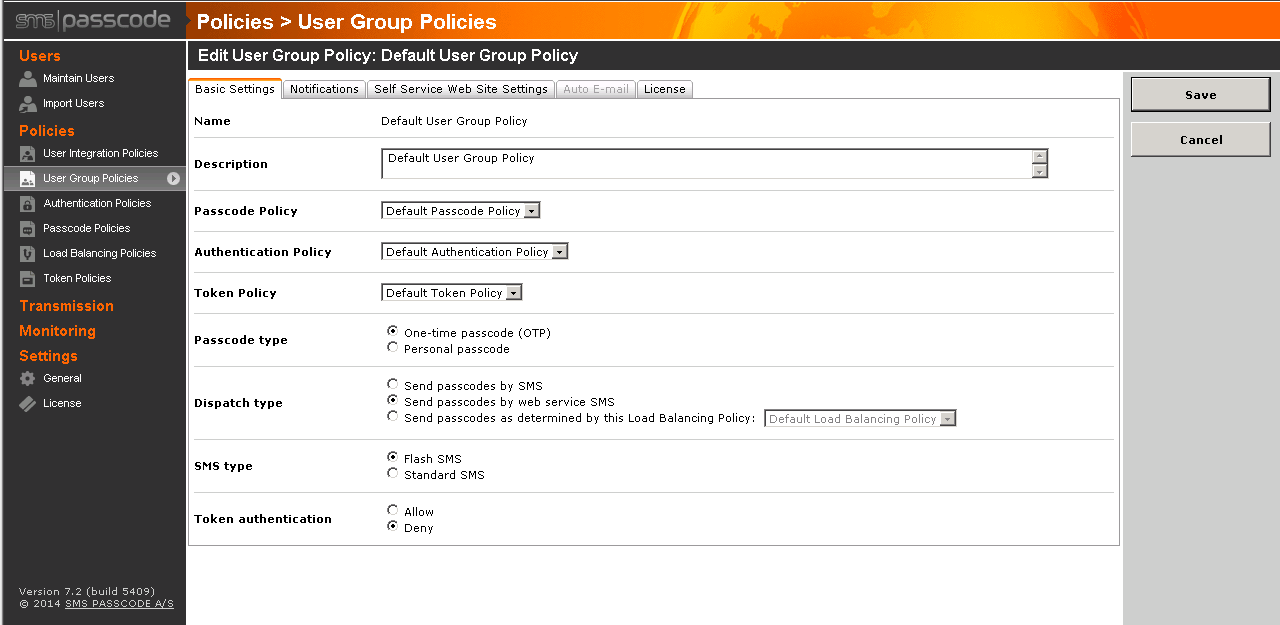The height and width of the screenshot is (625, 1280).
Task: Collapse the Users section
Action: coord(40,56)
